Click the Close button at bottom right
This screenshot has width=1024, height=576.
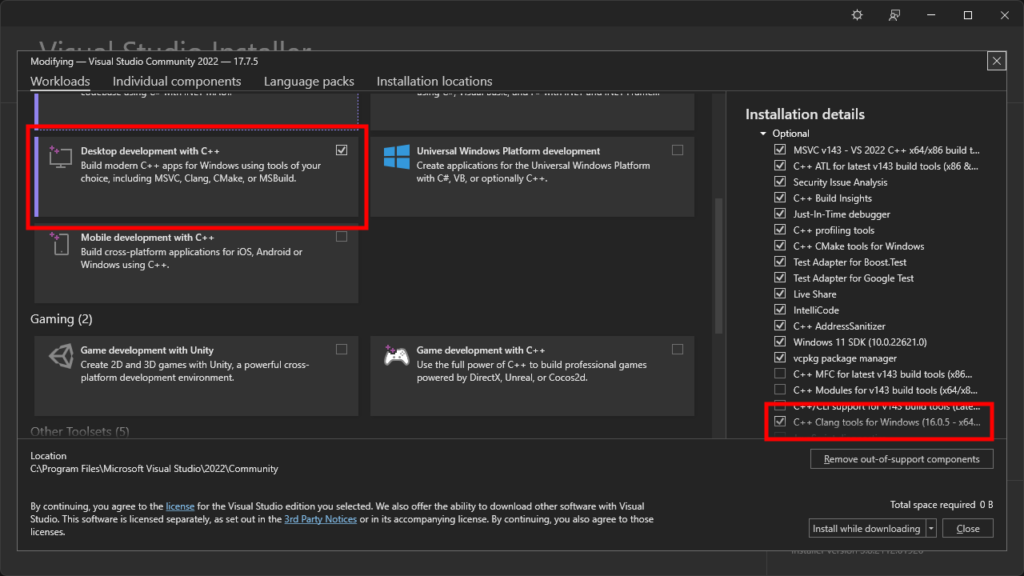click(968, 528)
